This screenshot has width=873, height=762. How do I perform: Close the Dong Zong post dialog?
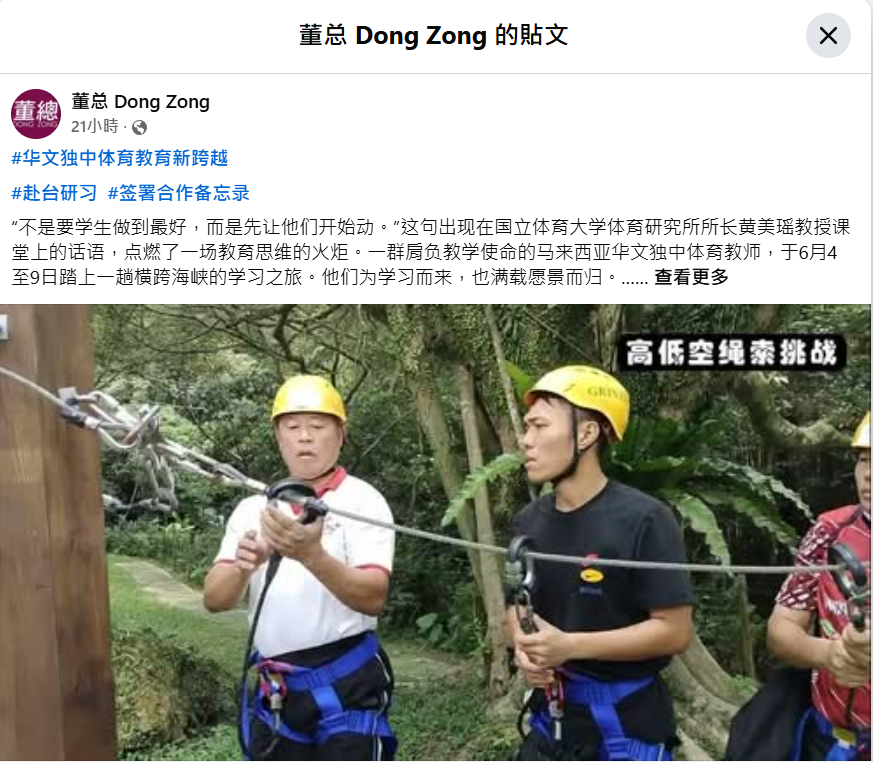click(828, 36)
